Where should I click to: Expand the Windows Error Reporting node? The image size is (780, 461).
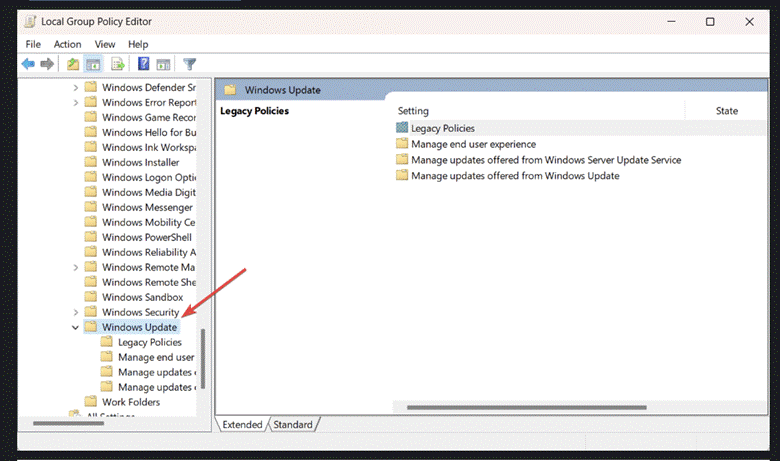coord(76,102)
